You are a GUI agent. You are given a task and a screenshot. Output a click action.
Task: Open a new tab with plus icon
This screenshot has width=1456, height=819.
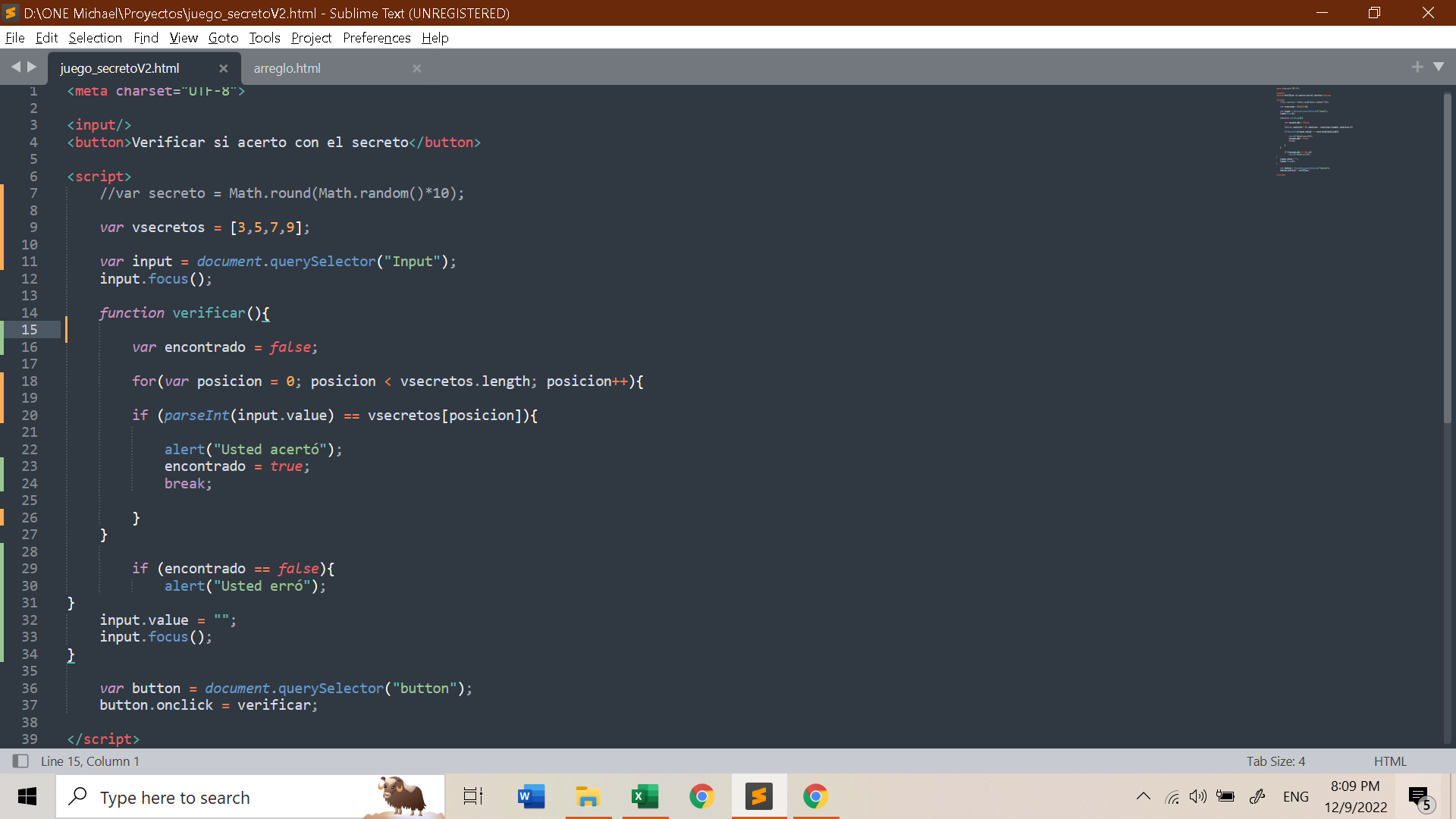pos(1417,67)
